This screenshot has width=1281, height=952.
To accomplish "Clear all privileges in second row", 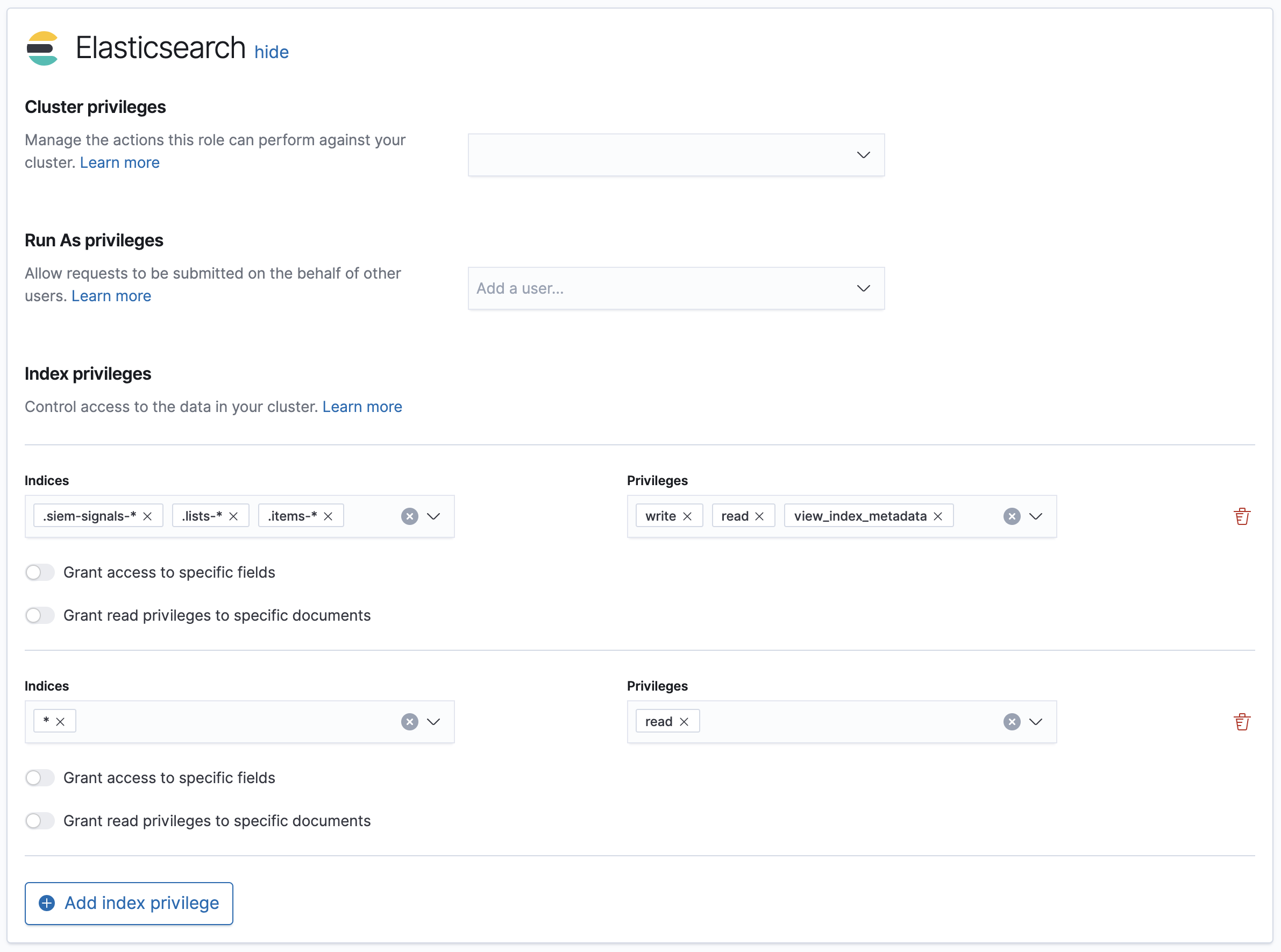I will click(1012, 721).
